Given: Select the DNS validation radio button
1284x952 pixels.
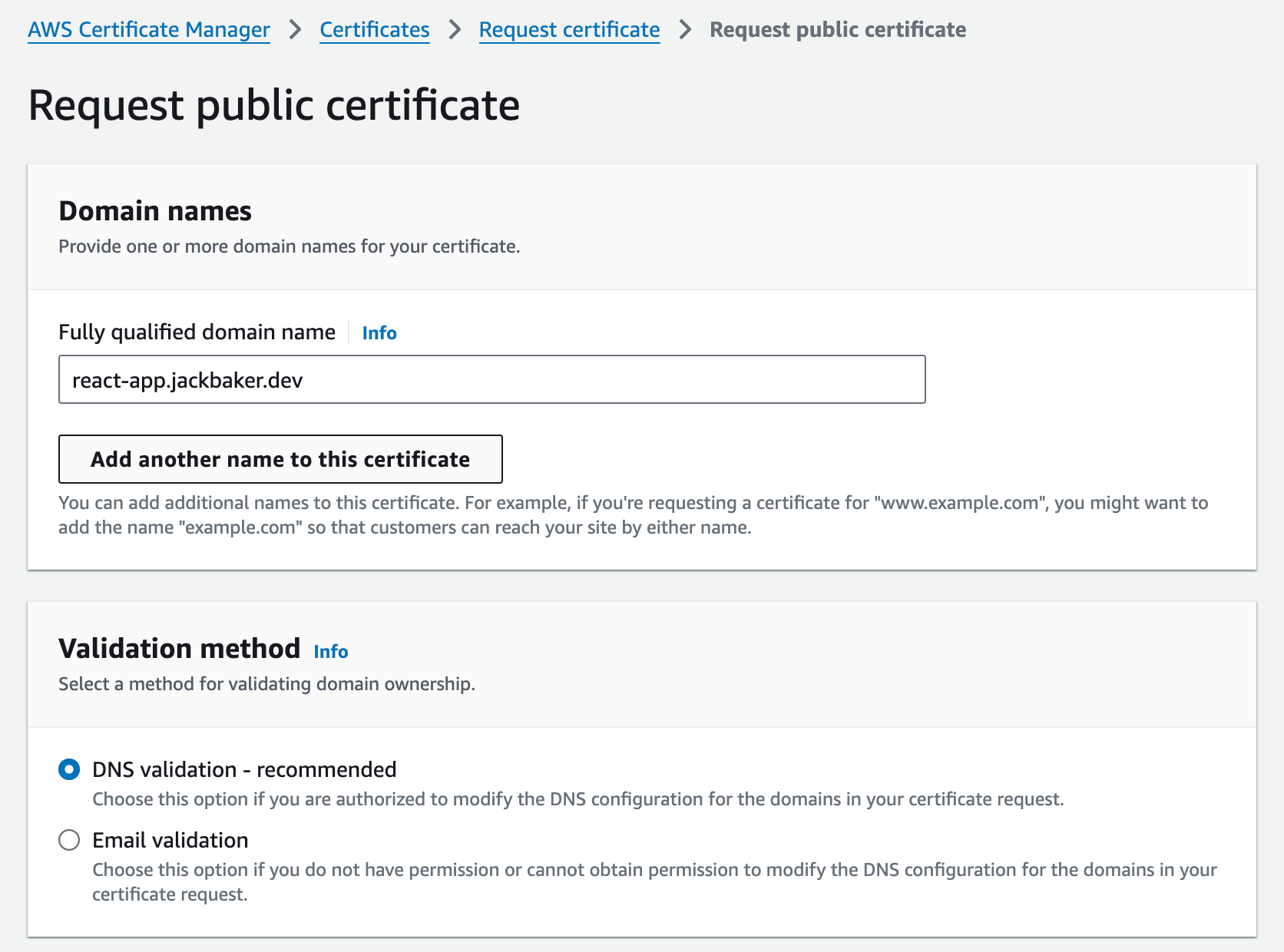Looking at the screenshot, I should coord(69,769).
